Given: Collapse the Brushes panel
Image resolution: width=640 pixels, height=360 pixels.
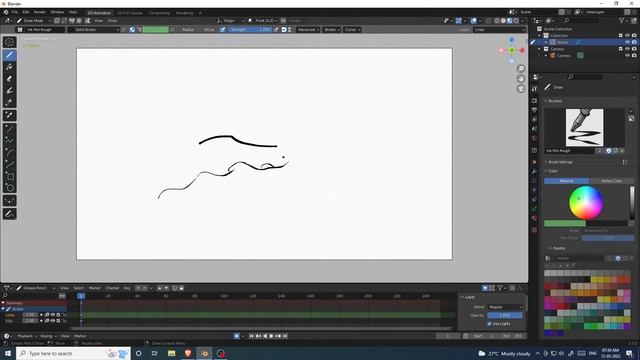Looking at the screenshot, I should [x=554, y=101].
